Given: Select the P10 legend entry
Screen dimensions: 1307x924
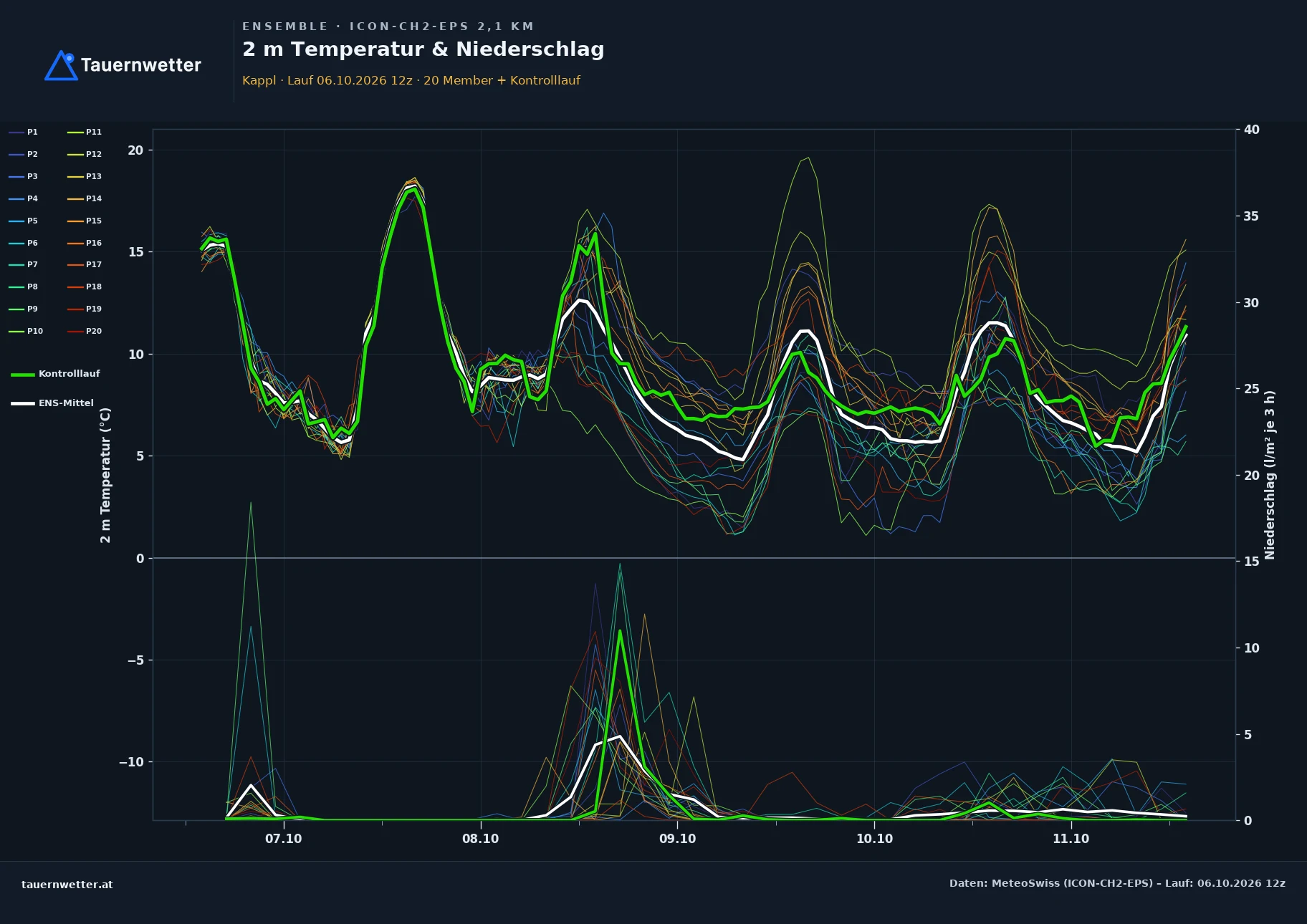Looking at the screenshot, I should click(x=26, y=331).
